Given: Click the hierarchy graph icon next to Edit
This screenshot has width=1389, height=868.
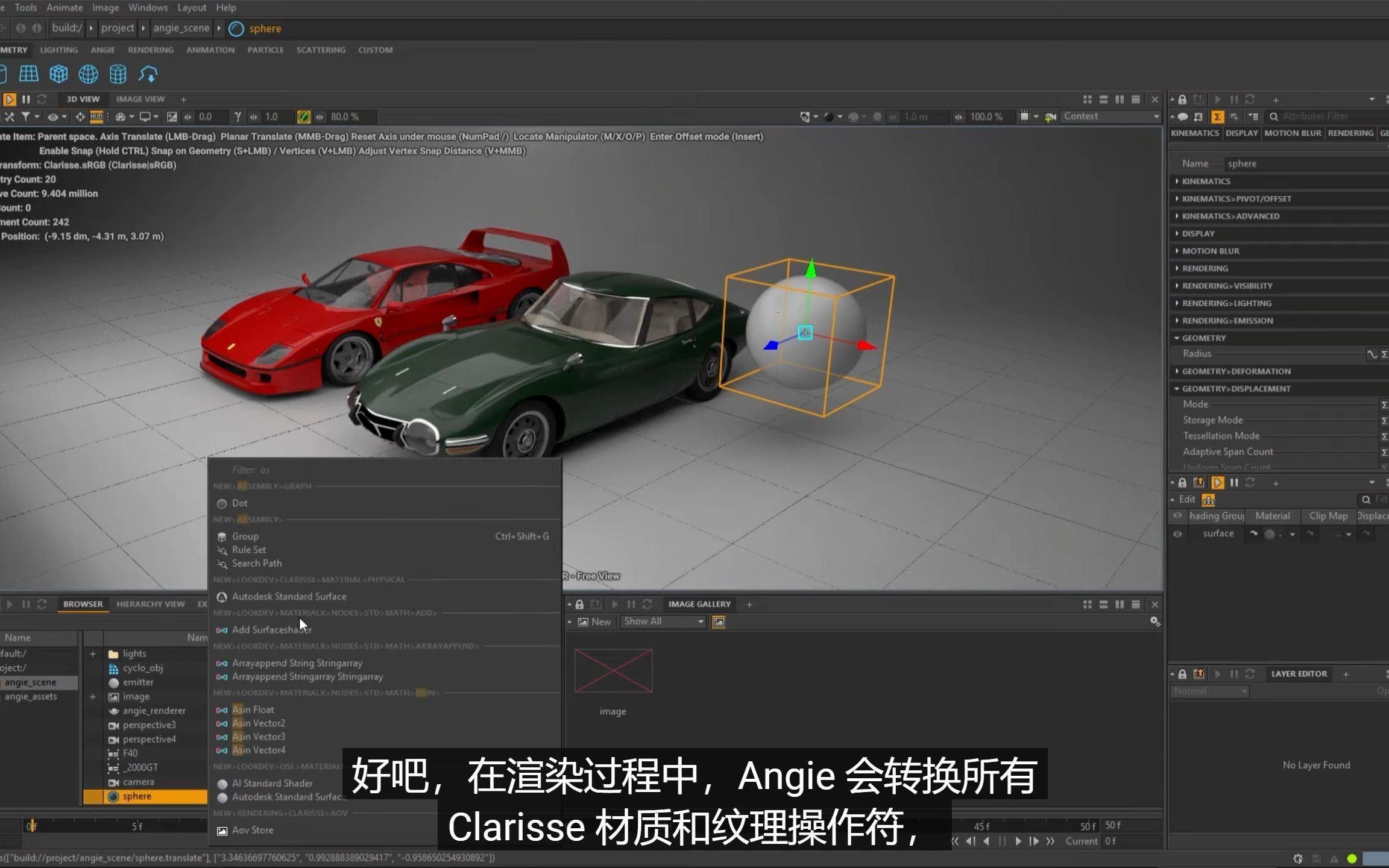Looking at the screenshot, I should [1209, 500].
